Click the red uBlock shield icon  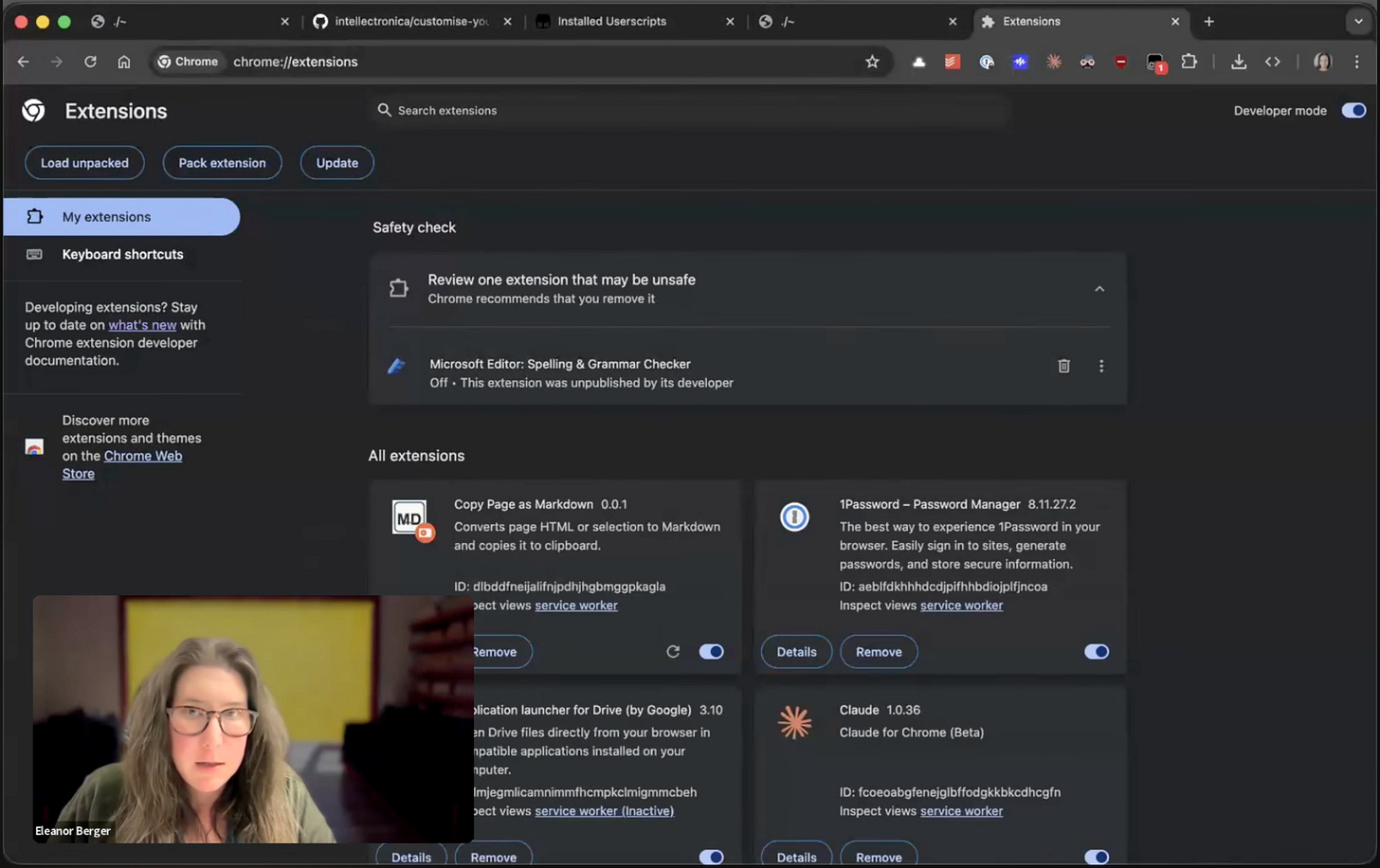[1121, 62]
